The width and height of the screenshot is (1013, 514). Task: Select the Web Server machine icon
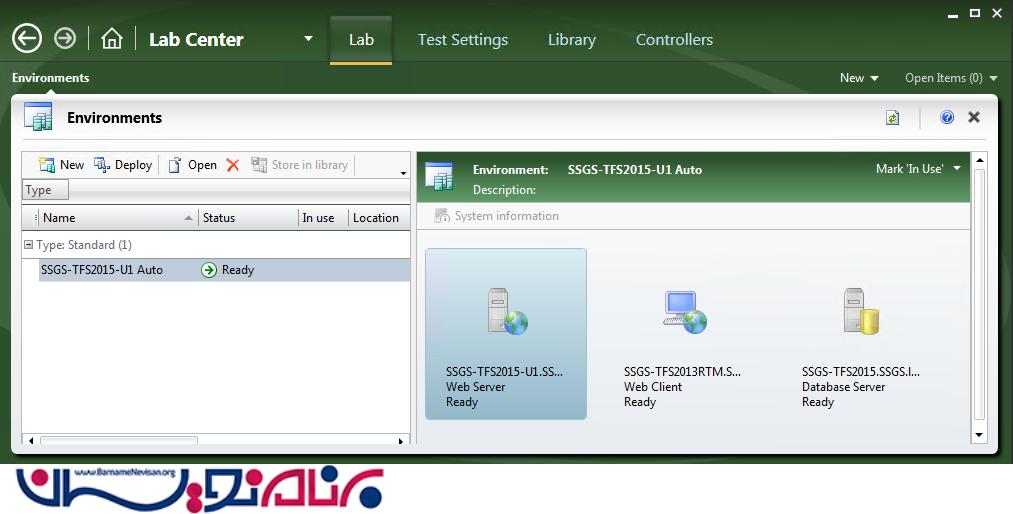pos(506,311)
